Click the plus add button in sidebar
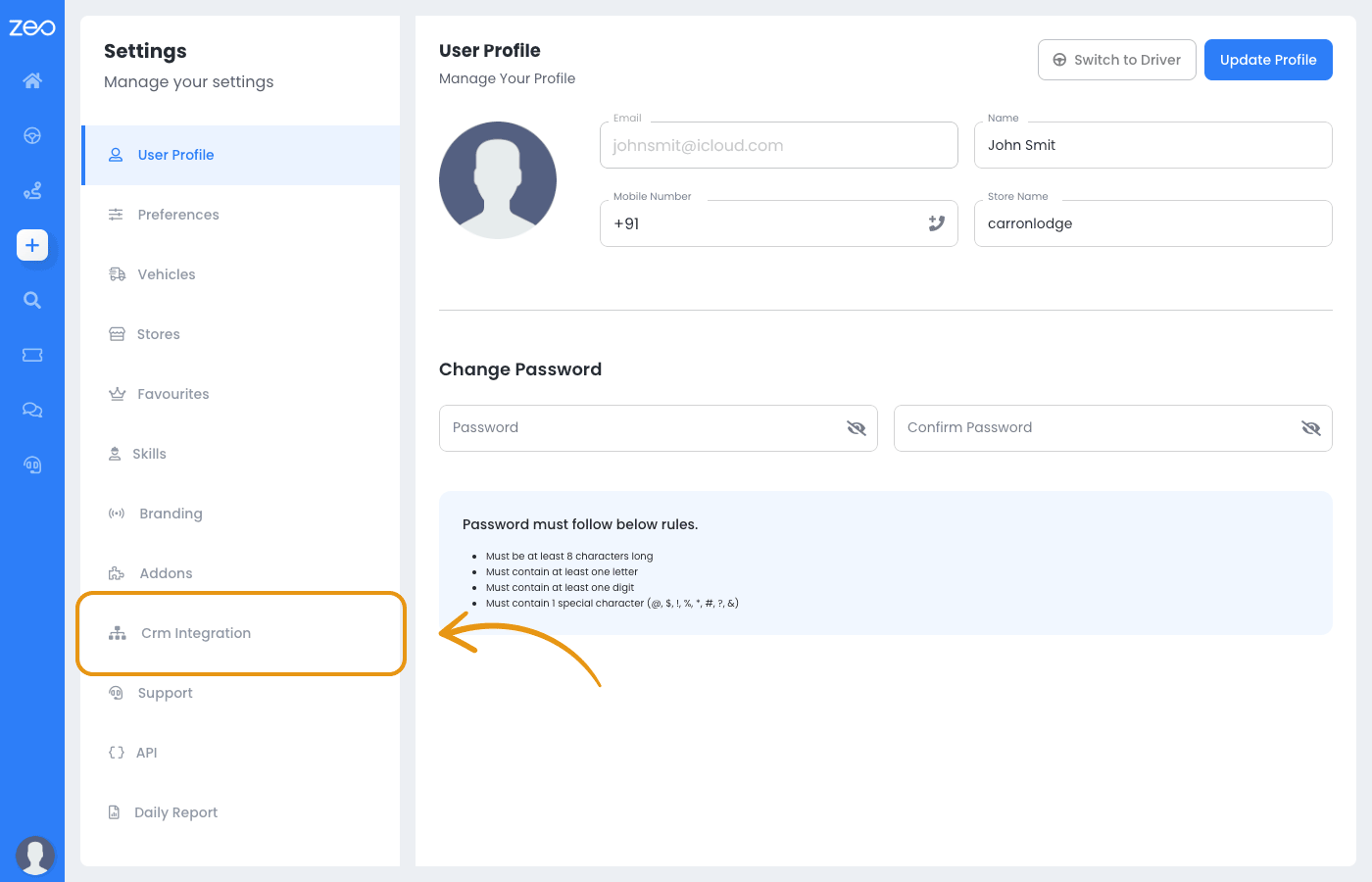 tap(32, 245)
